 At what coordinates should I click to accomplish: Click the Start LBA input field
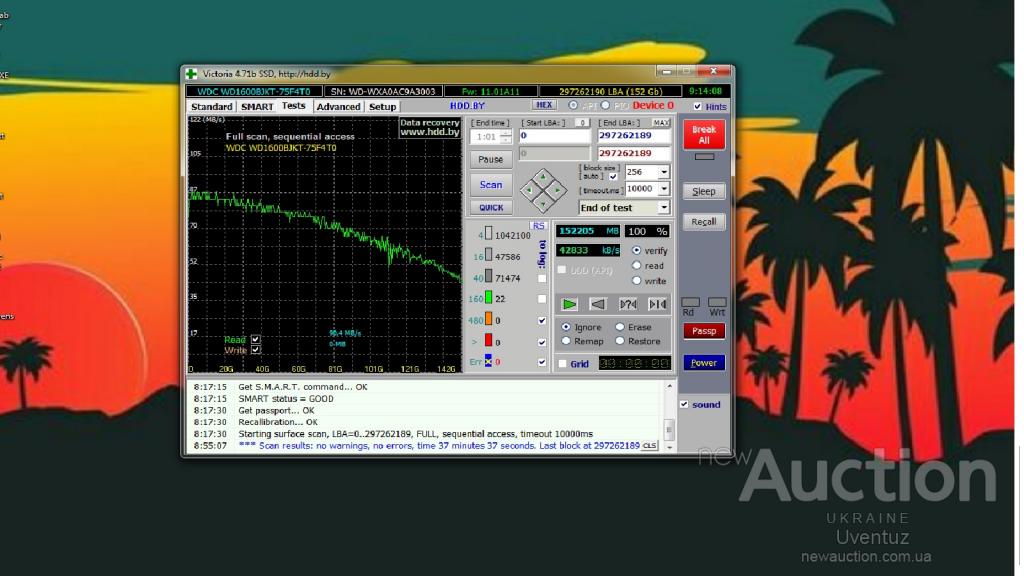click(554, 136)
